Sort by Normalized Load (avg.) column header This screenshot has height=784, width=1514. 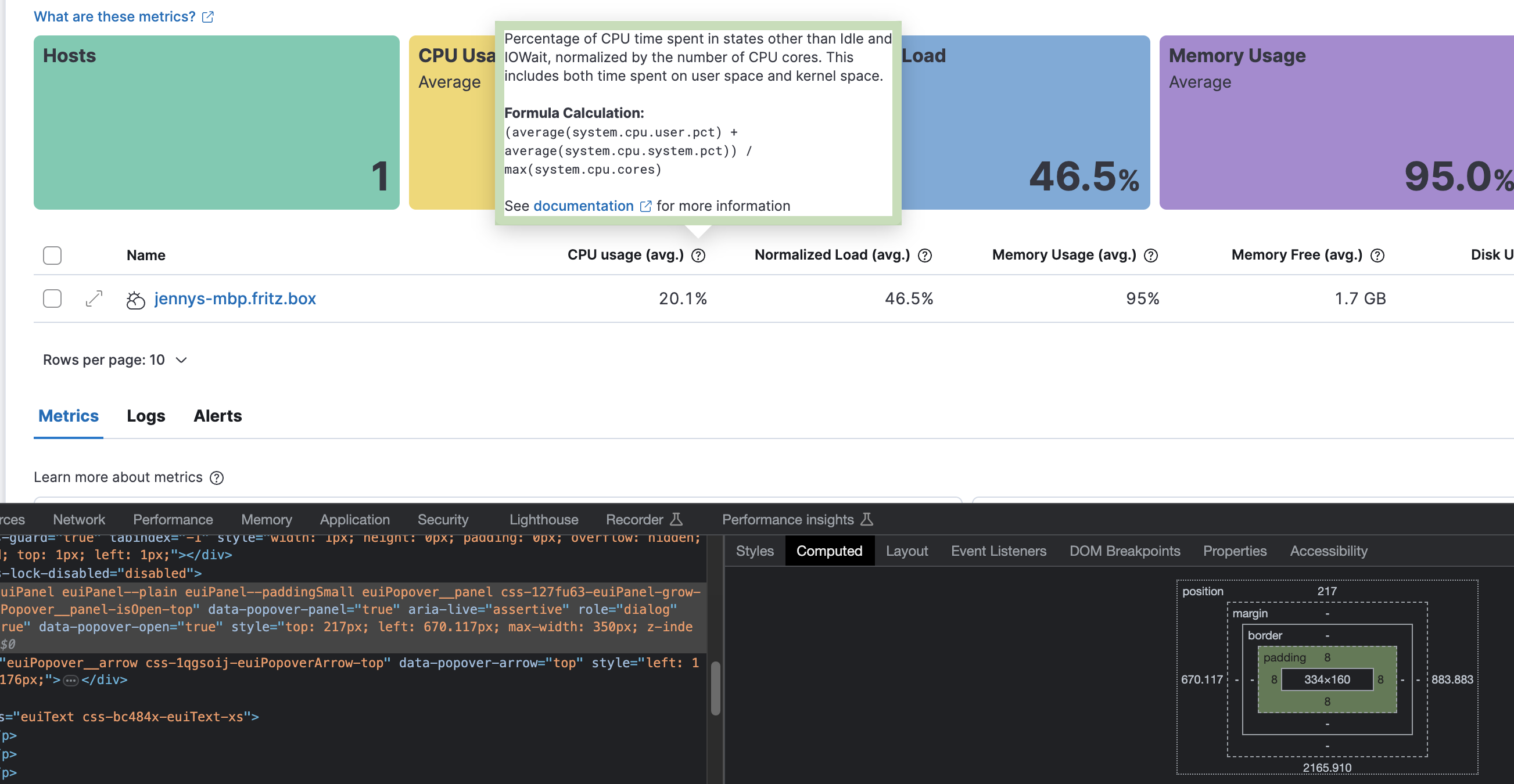831,255
